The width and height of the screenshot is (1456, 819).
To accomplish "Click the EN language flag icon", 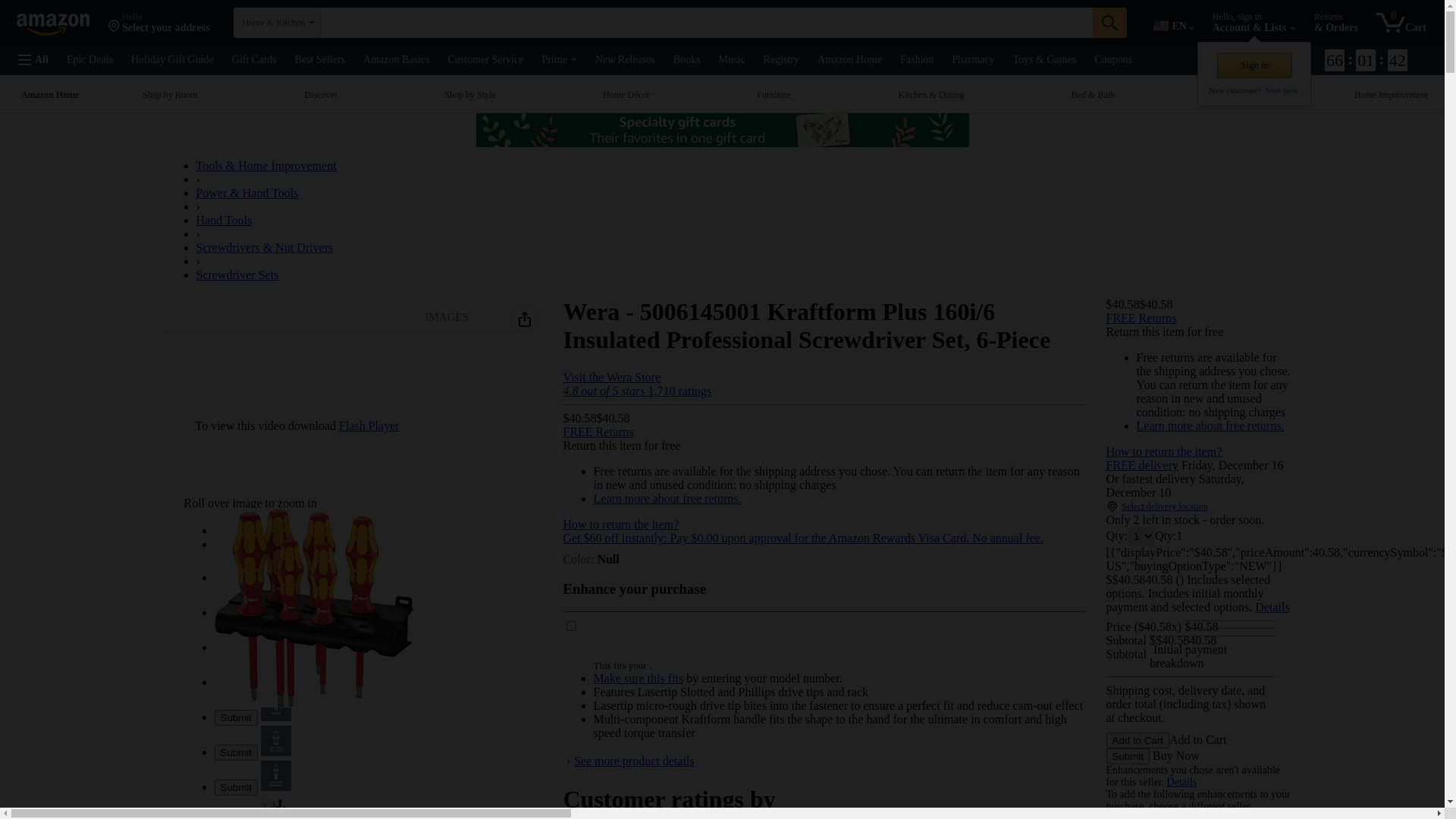I will (x=1161, y=27).
